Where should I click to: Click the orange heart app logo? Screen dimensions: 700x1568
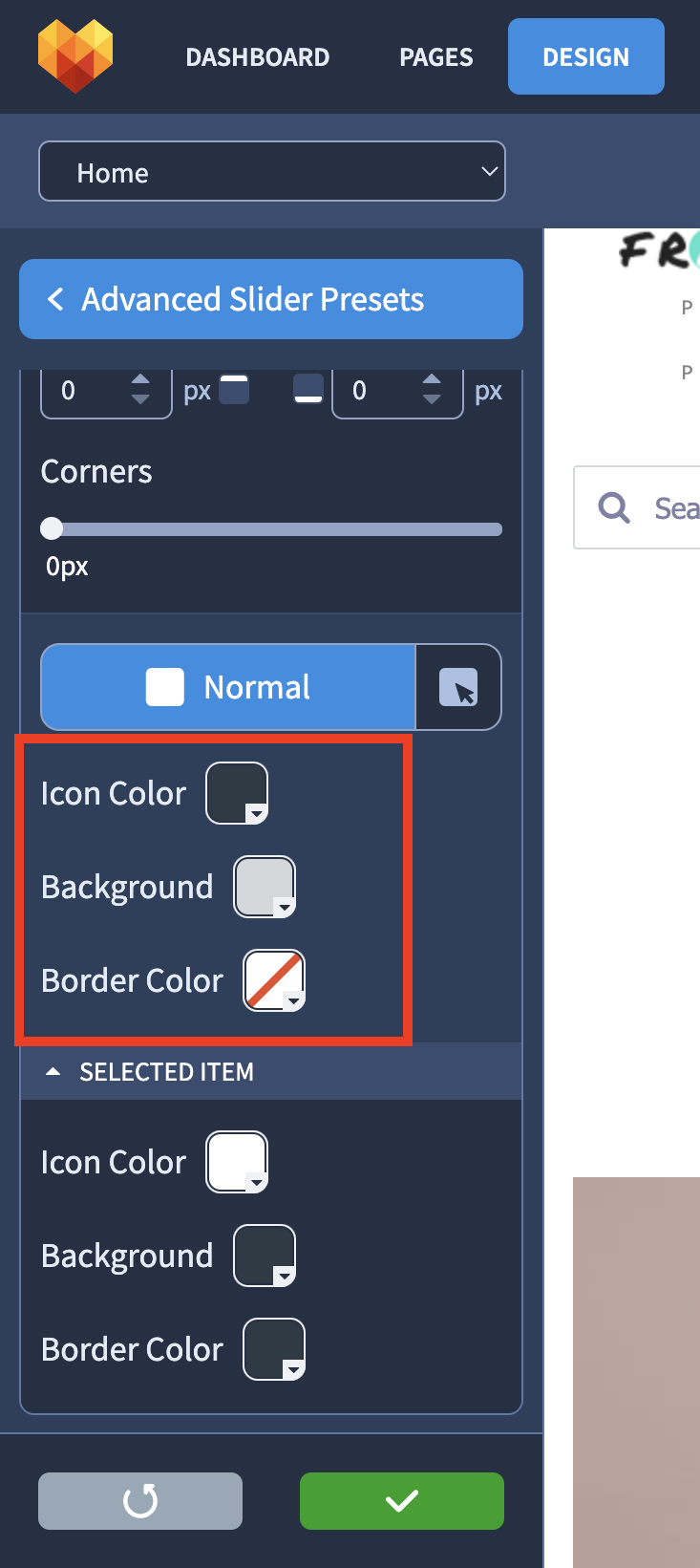[x=75, y=56]
